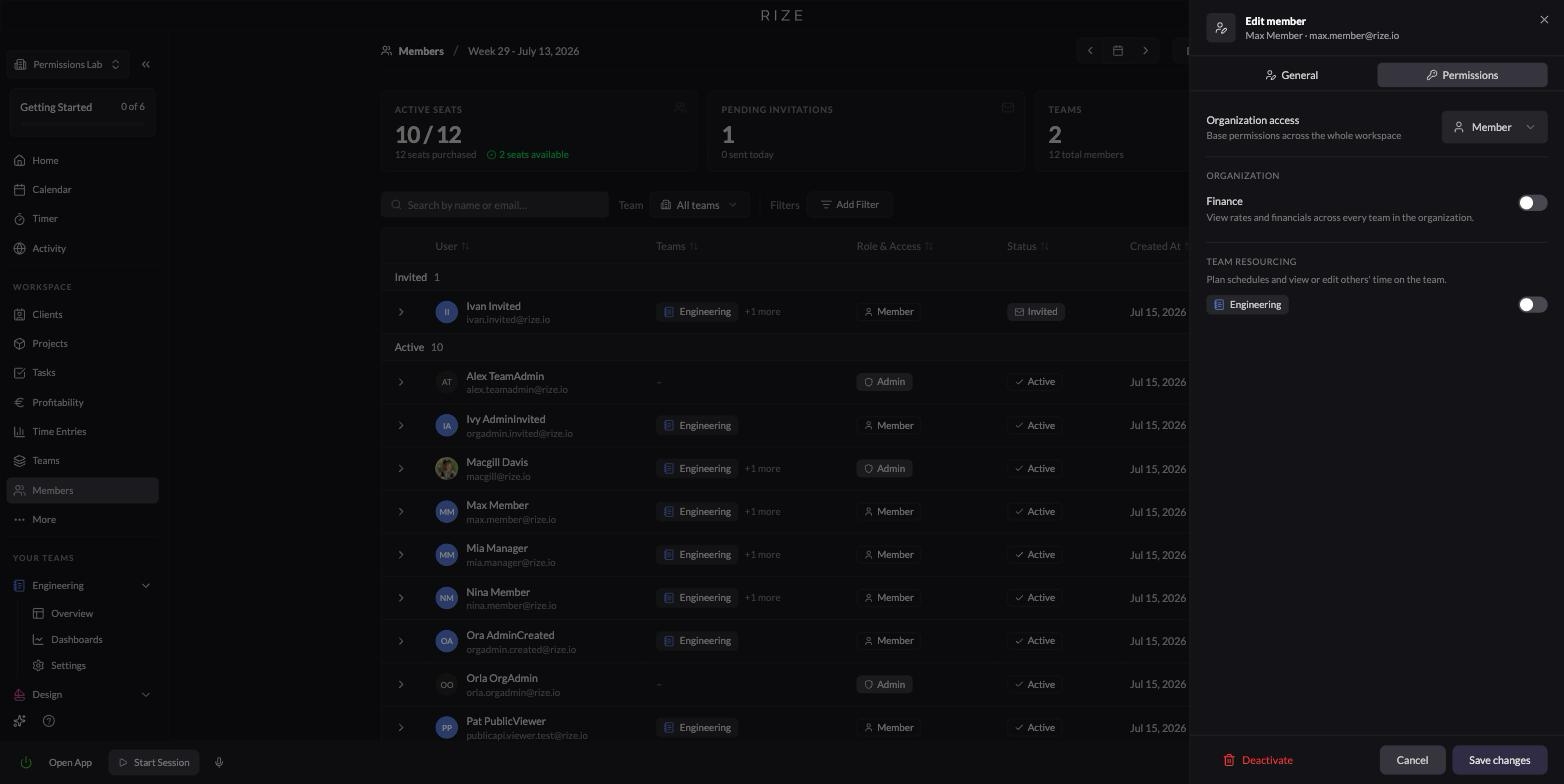The width and height of the screenshot is (1564, 784).
Task: Go to previous week with left arrow
Action: tap(1090, 51)
